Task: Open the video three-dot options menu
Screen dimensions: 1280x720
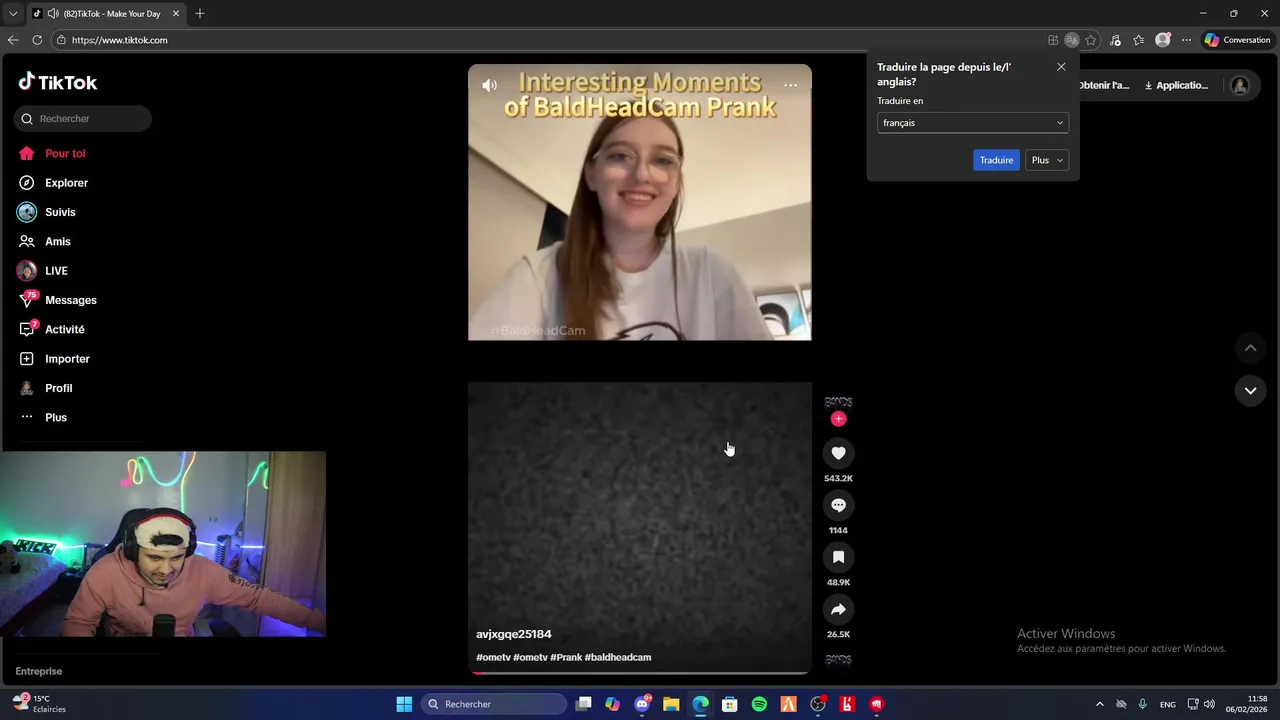Action: [790, 85]
